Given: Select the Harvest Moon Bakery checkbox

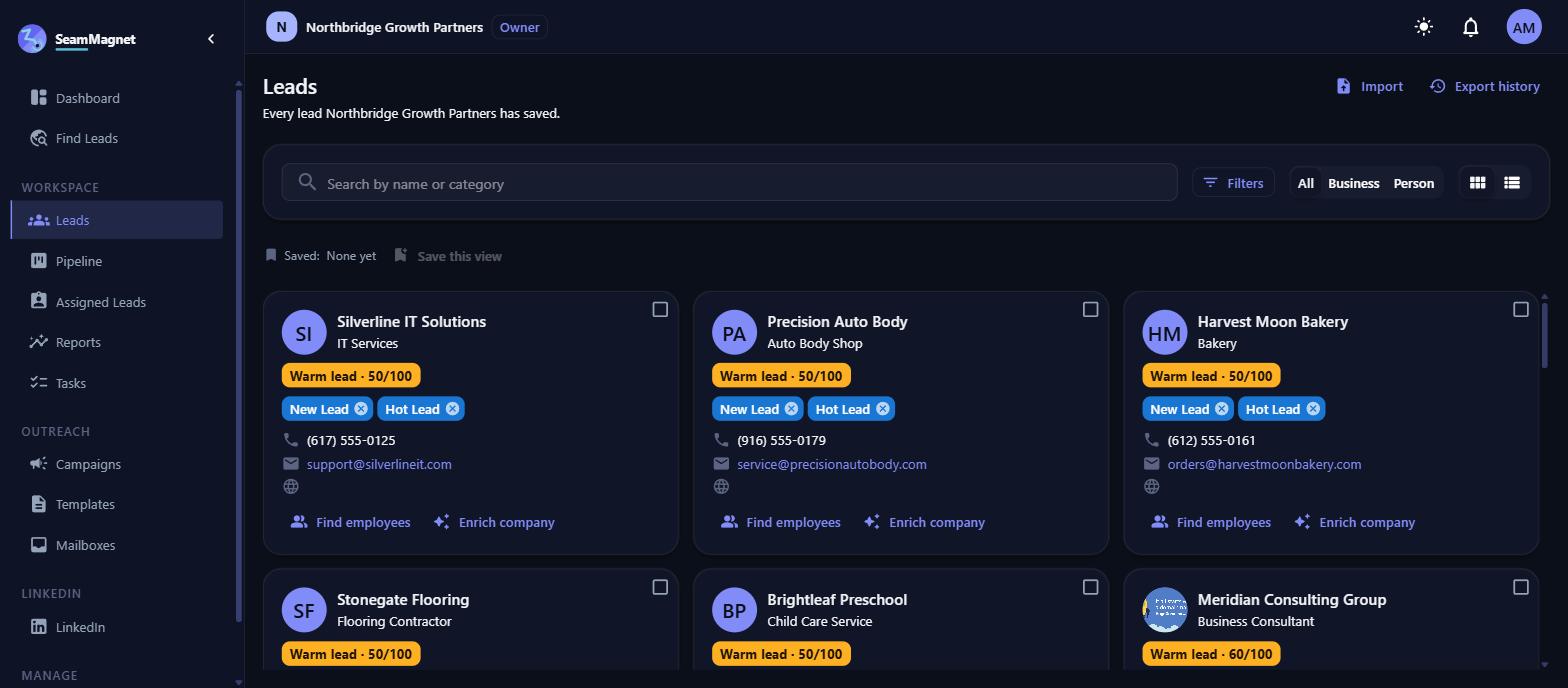Looking at the screenshot, I should pos(1521,310).
